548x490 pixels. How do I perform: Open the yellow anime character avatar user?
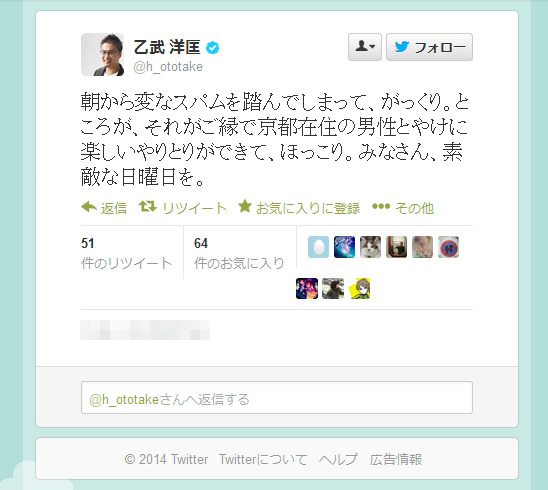(359, 288)
